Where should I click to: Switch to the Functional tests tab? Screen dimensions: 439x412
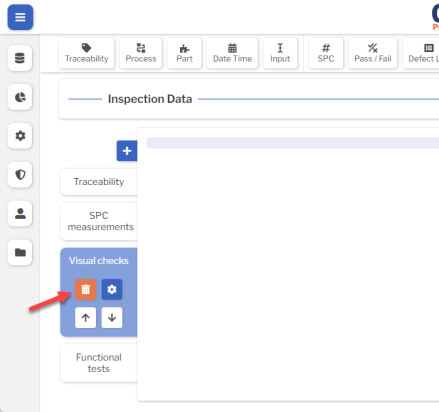(99, 363)
